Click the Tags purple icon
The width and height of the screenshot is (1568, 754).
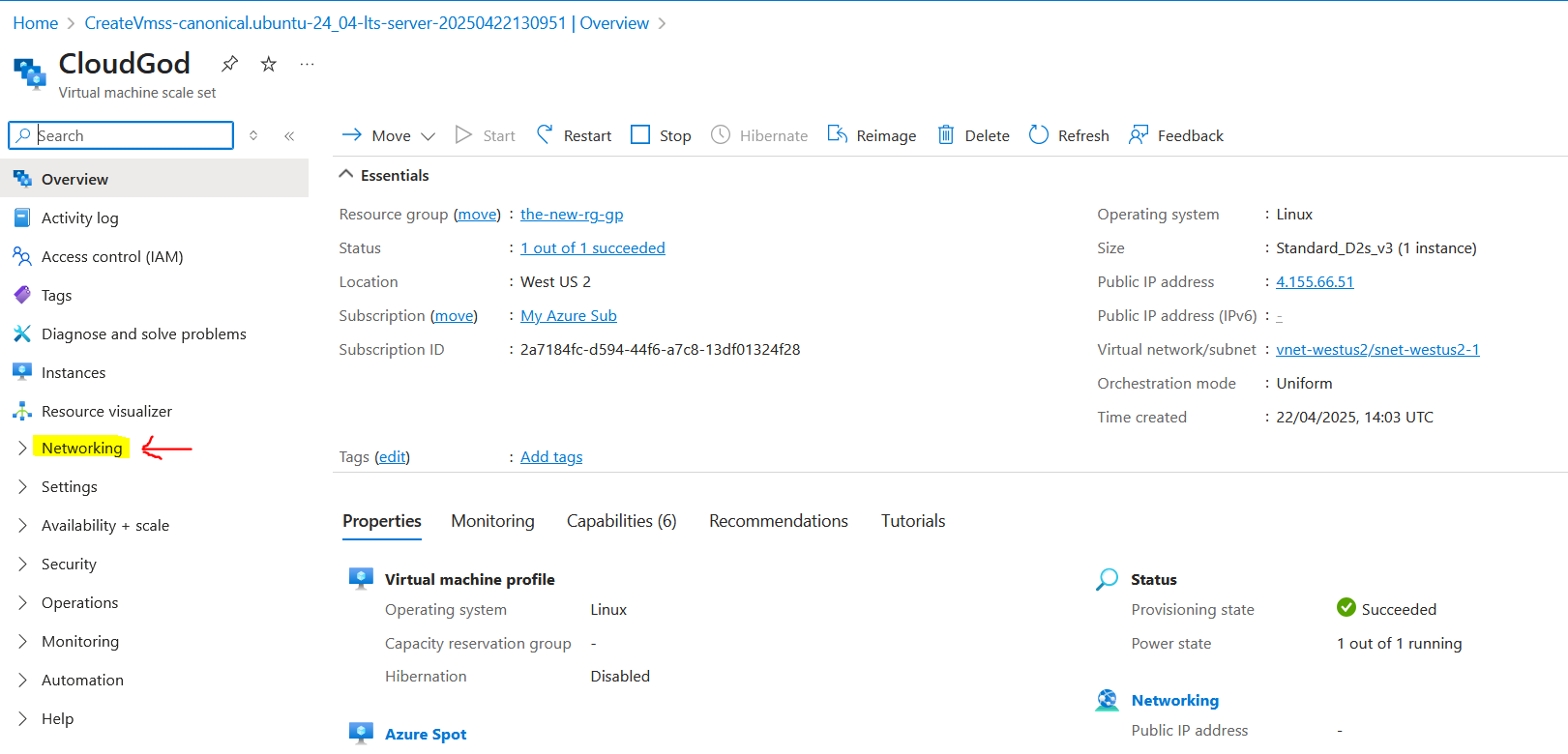coord(22,295)
